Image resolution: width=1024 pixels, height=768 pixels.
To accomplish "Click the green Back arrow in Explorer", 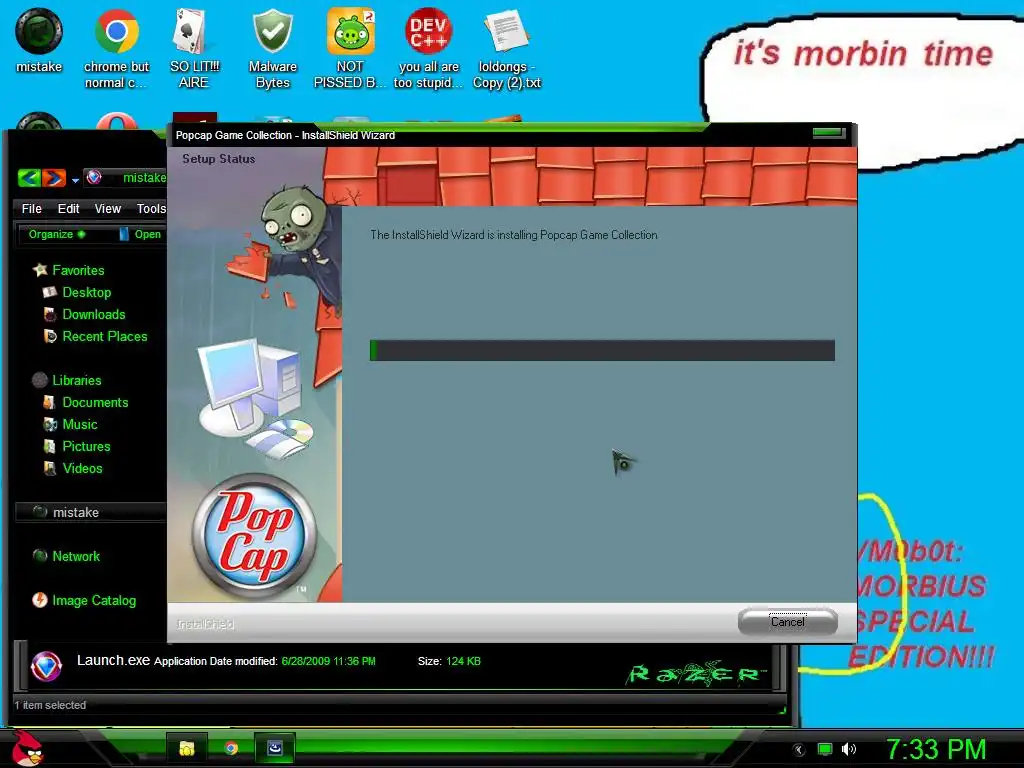I will (x=29, y=178).
